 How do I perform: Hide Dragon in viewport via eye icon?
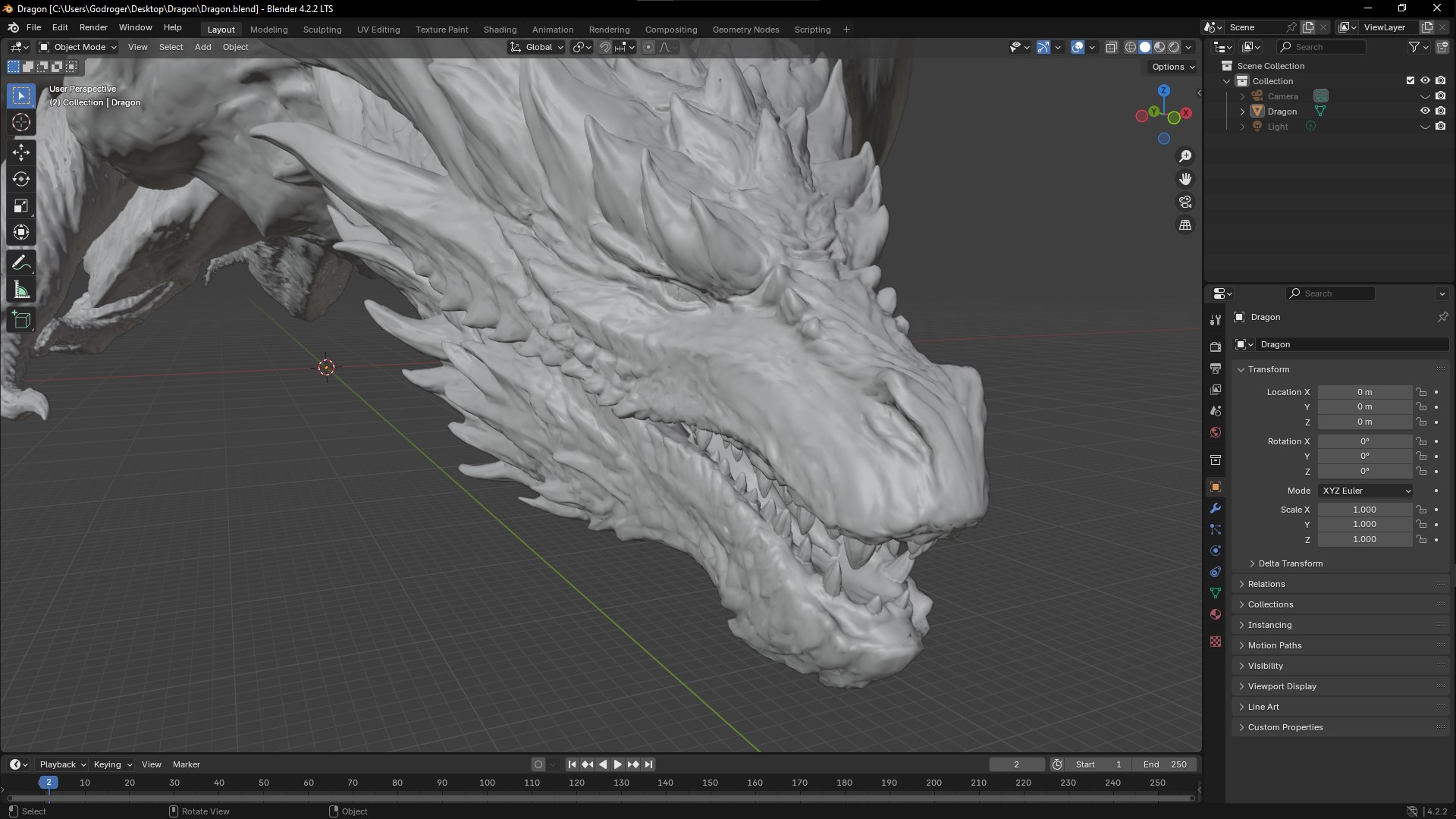(x=1425, y=111)
